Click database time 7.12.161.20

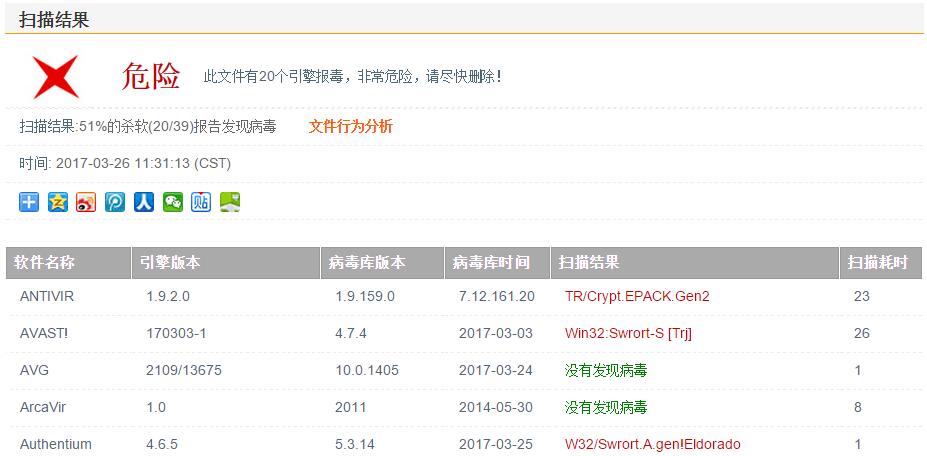(x=497, y=296)
